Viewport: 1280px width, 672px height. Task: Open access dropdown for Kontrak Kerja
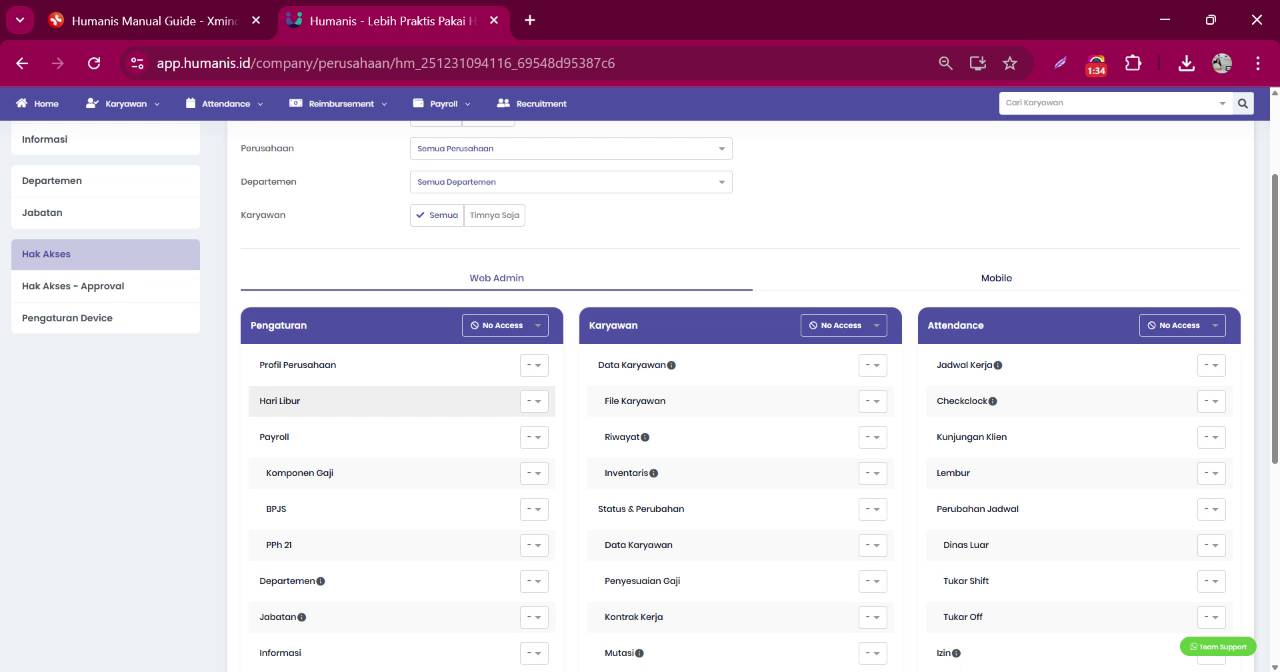click(873, 617)
